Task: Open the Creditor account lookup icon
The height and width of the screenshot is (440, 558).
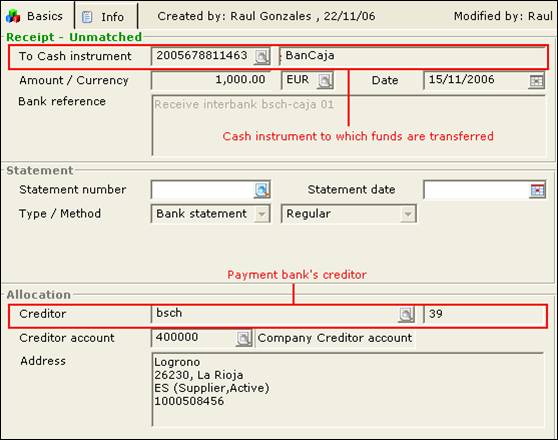Action: (x=244, y=338)
